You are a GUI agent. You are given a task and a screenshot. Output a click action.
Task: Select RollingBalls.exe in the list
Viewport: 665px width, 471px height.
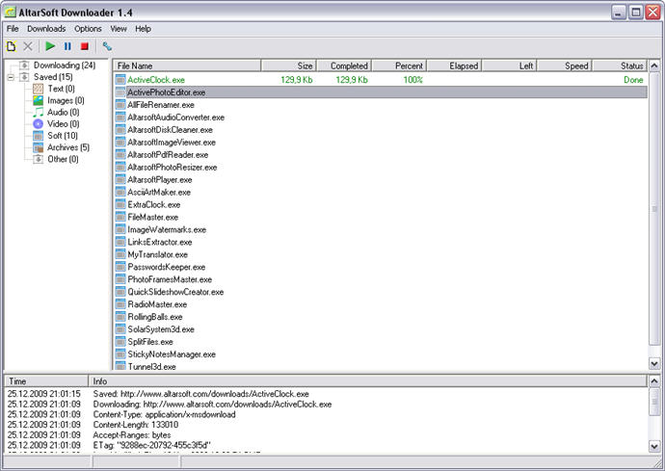155,317
